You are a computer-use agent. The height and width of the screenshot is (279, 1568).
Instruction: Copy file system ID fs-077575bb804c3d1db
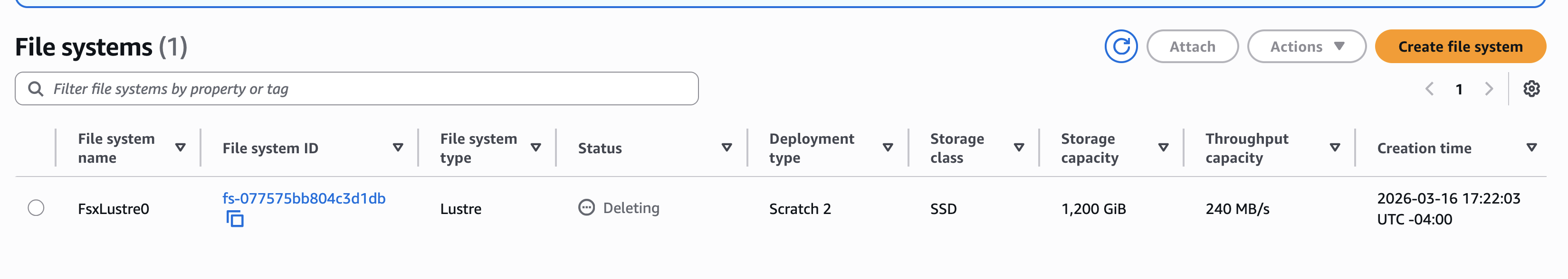point(235,219)
